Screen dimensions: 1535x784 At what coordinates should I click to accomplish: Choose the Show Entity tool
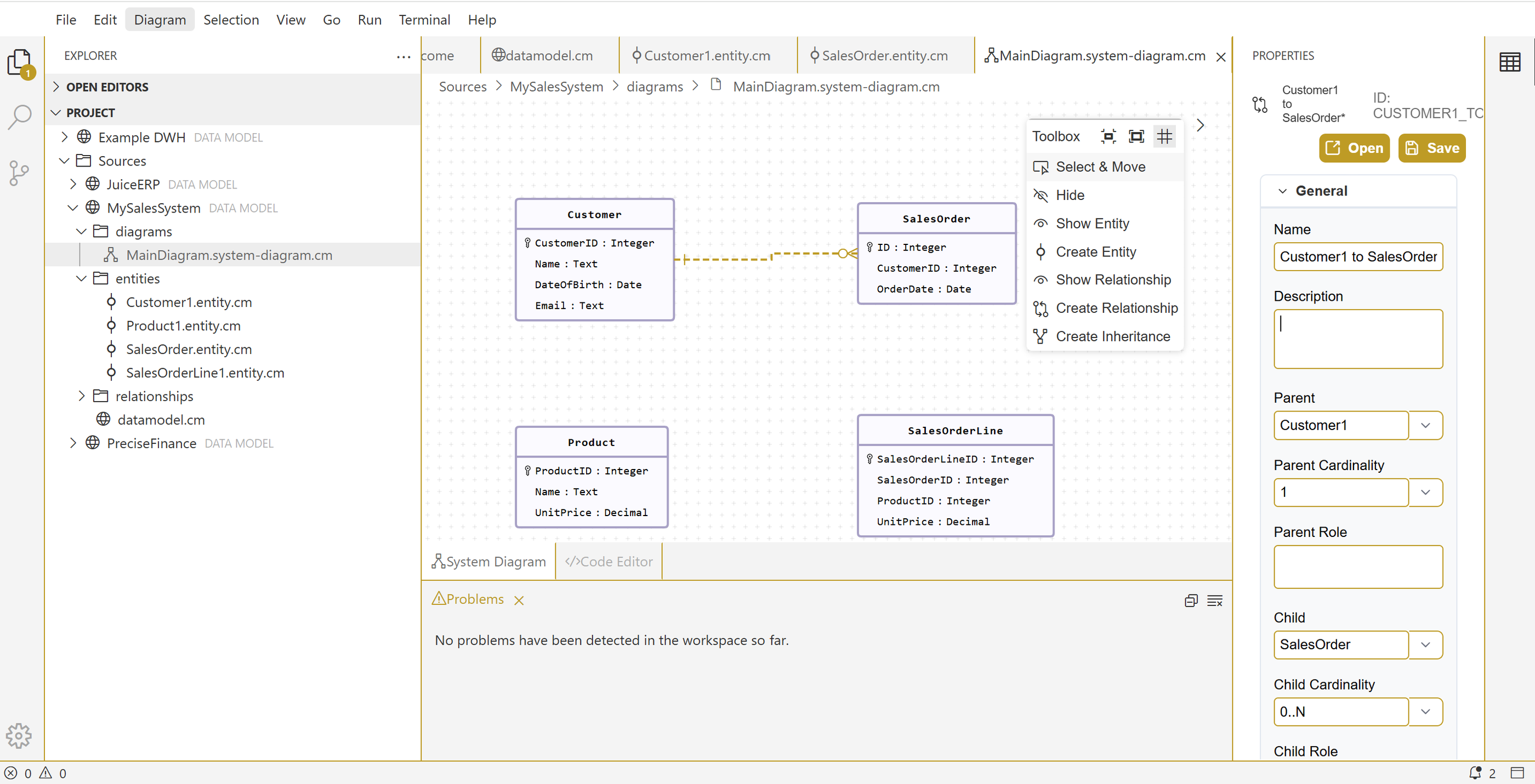coord(1091,224)
